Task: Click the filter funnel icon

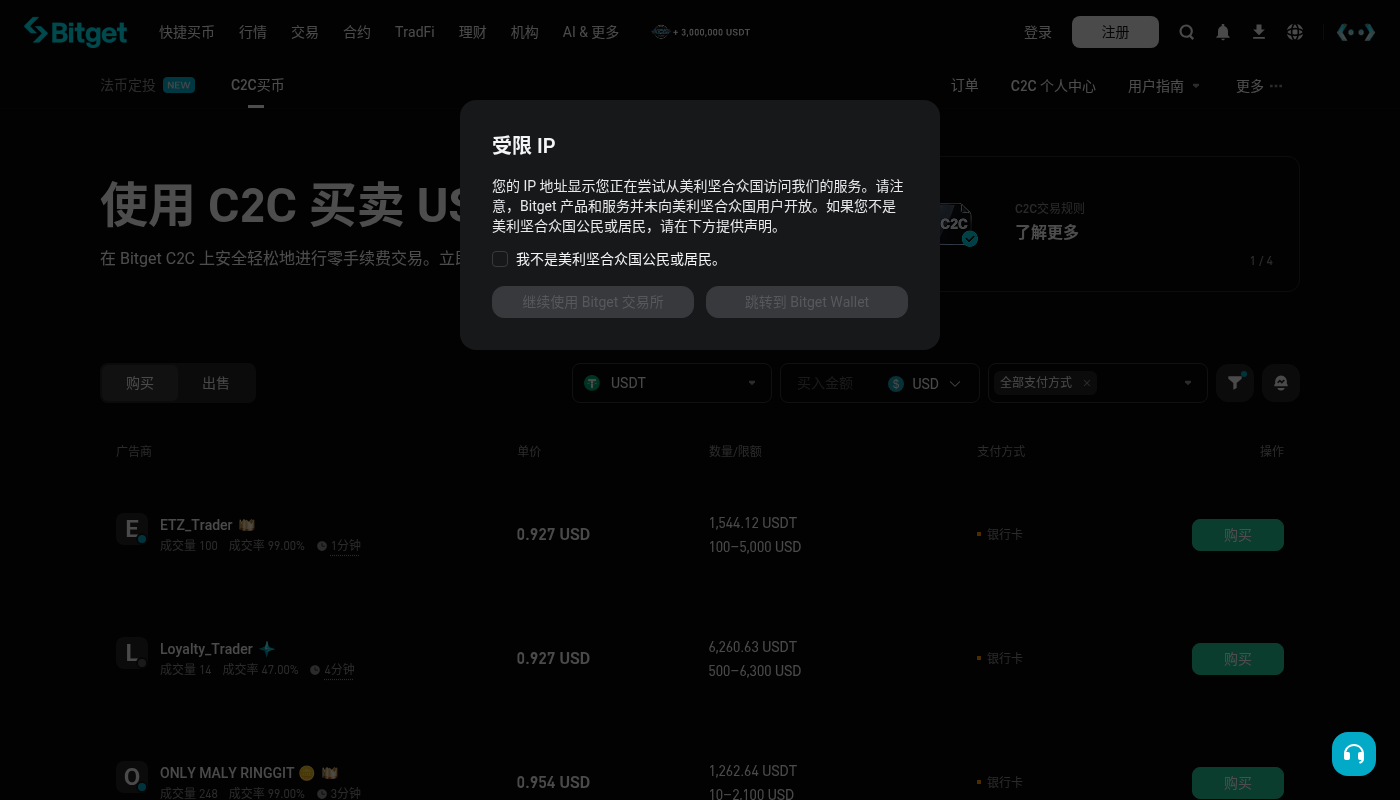Action: (1236, 383)
